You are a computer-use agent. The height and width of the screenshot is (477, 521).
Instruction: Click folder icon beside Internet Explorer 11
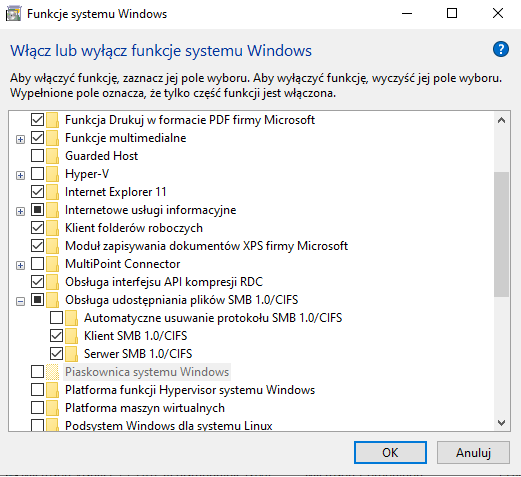52,192
